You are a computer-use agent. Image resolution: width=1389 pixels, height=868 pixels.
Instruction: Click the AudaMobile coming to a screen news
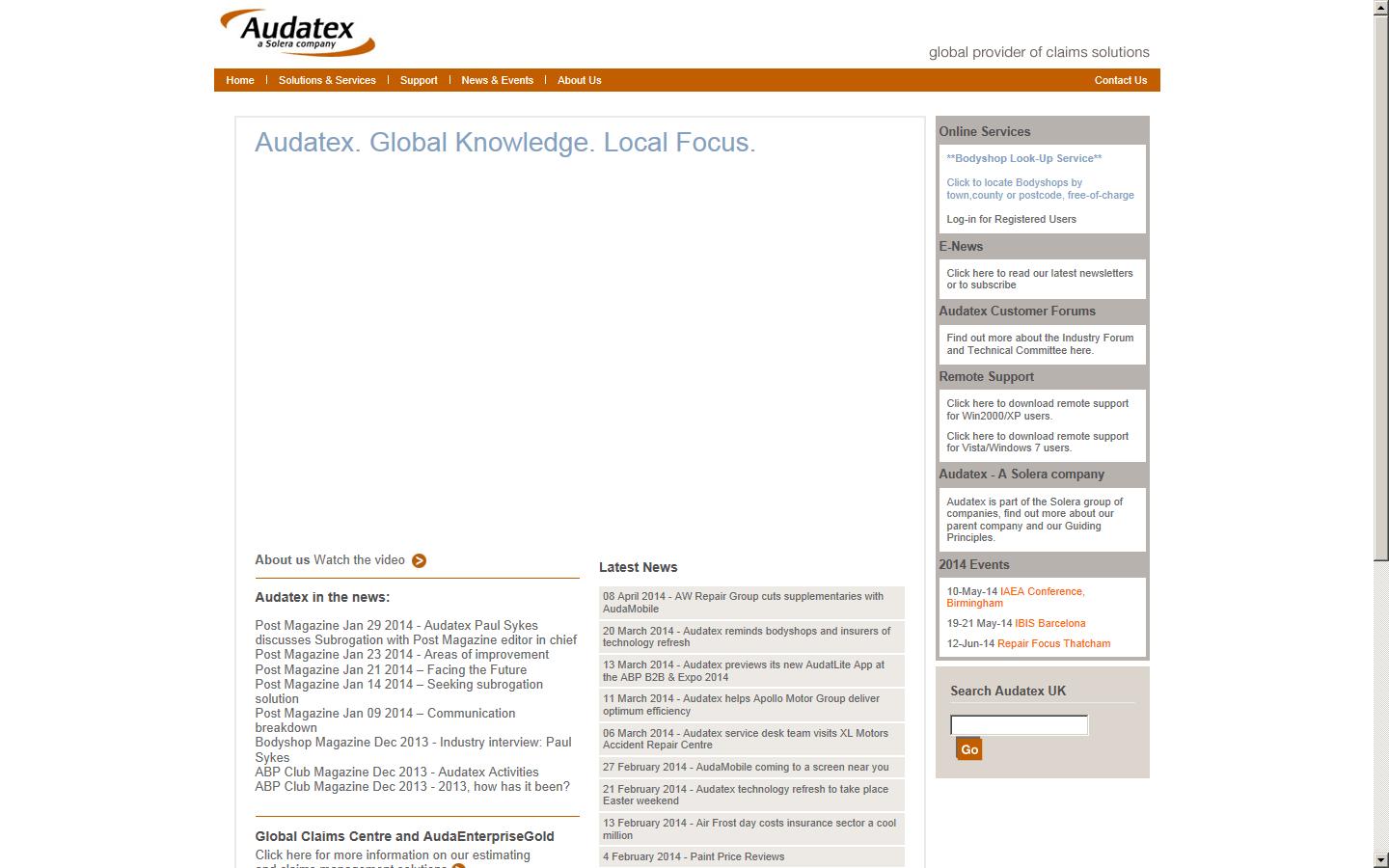coord(746,767)
